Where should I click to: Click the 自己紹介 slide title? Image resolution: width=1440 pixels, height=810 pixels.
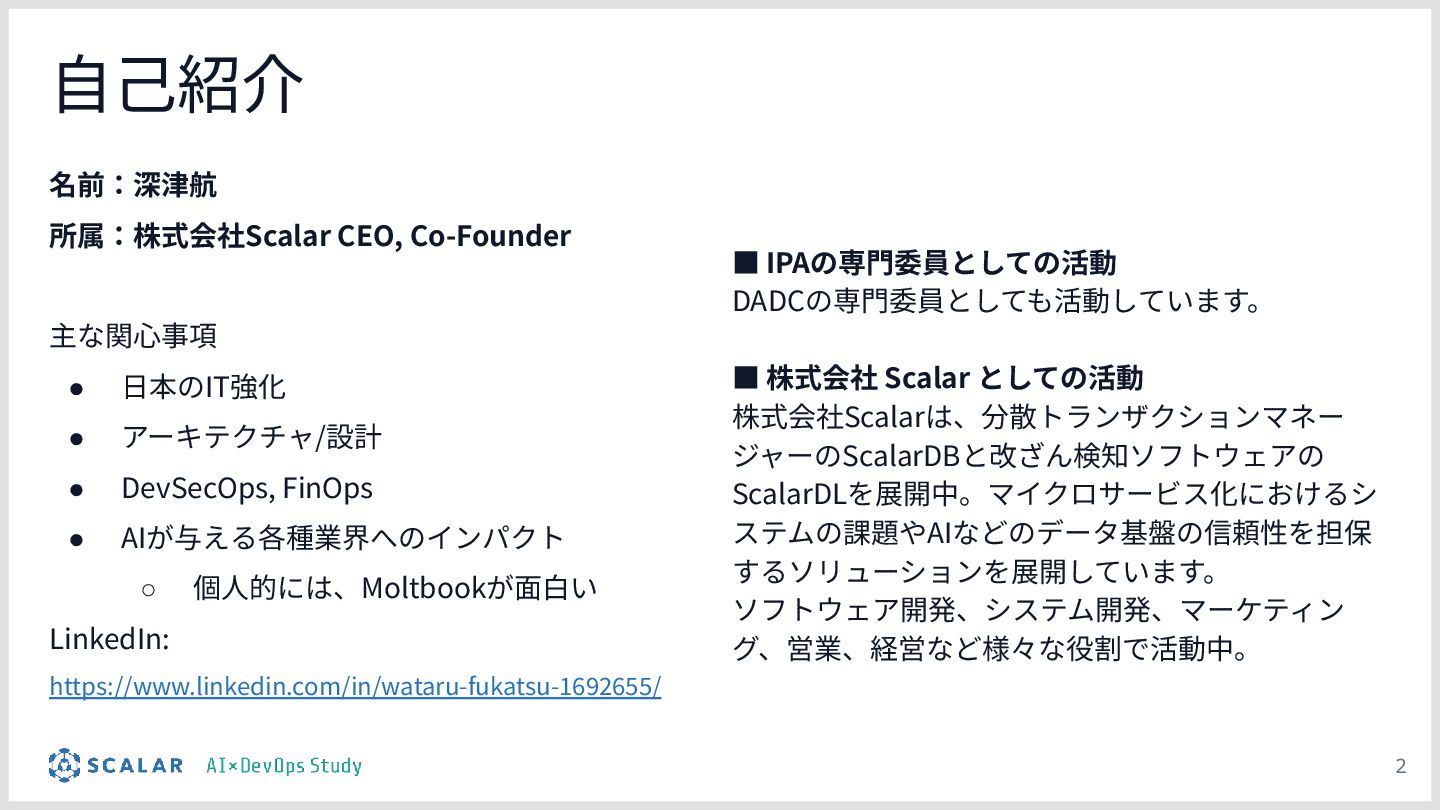click(178, 84)
